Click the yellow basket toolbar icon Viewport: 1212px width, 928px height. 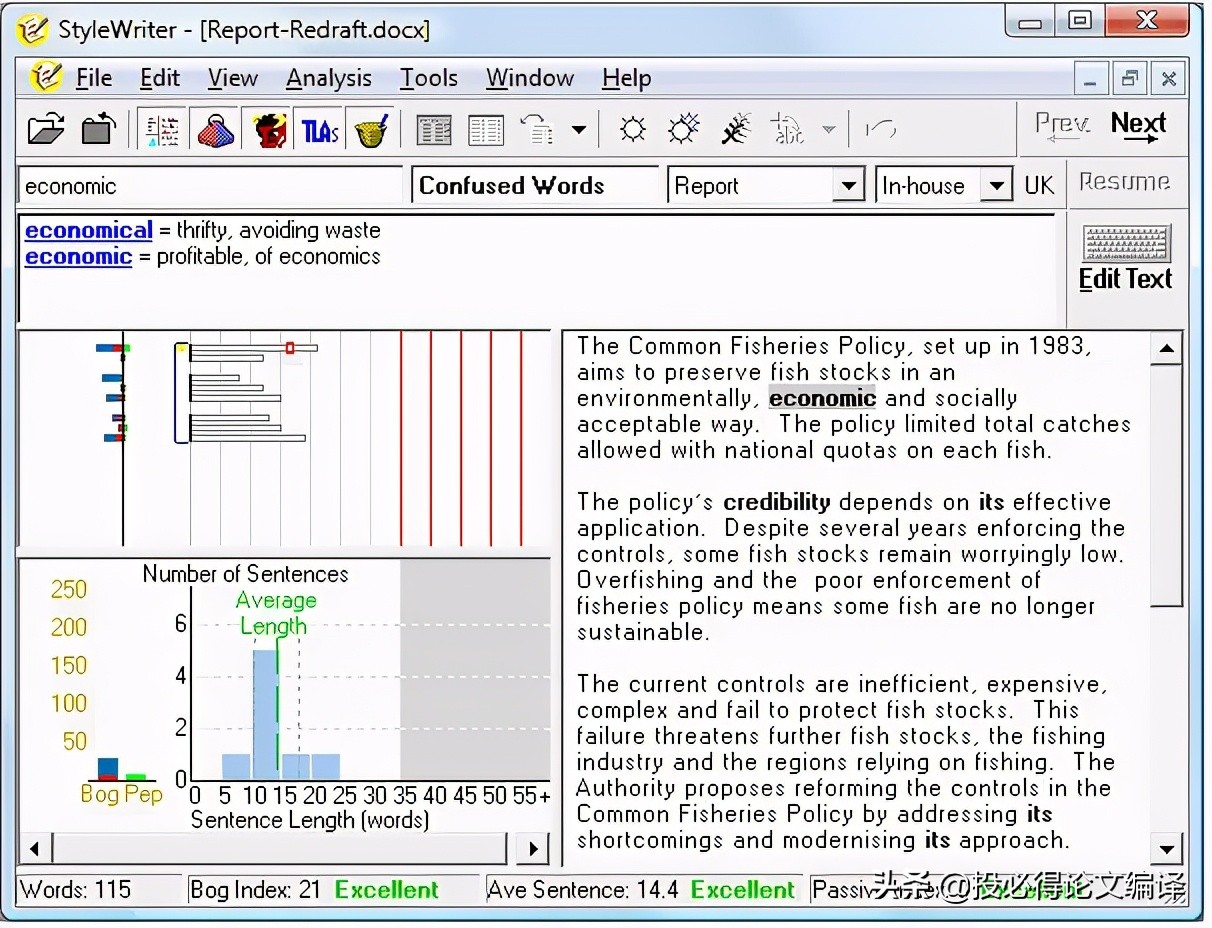pyautogui.click(x=372, y=129)
